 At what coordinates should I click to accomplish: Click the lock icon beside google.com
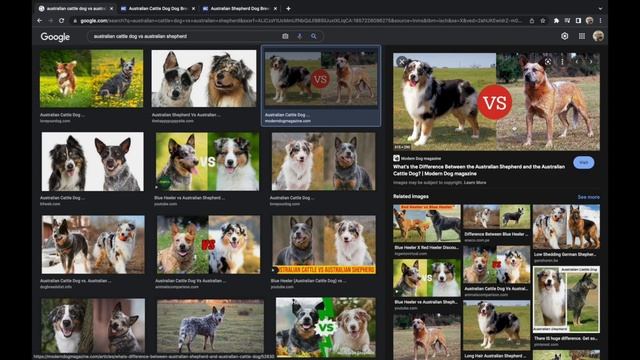(x=75, y=21)
